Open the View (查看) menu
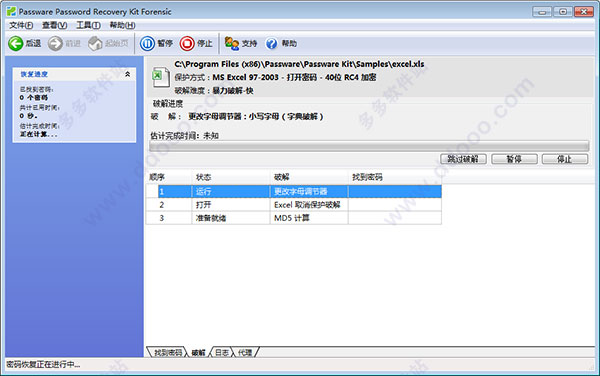This screenshot has width=600, height=376. pyautogui.click(x=54, y=25)
